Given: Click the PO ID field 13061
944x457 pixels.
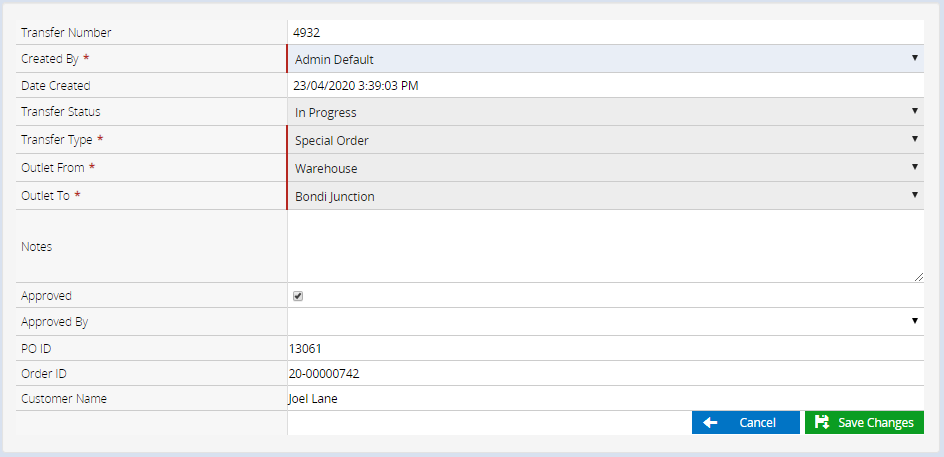Looking at the screenshot, I should tap(606, 348).
